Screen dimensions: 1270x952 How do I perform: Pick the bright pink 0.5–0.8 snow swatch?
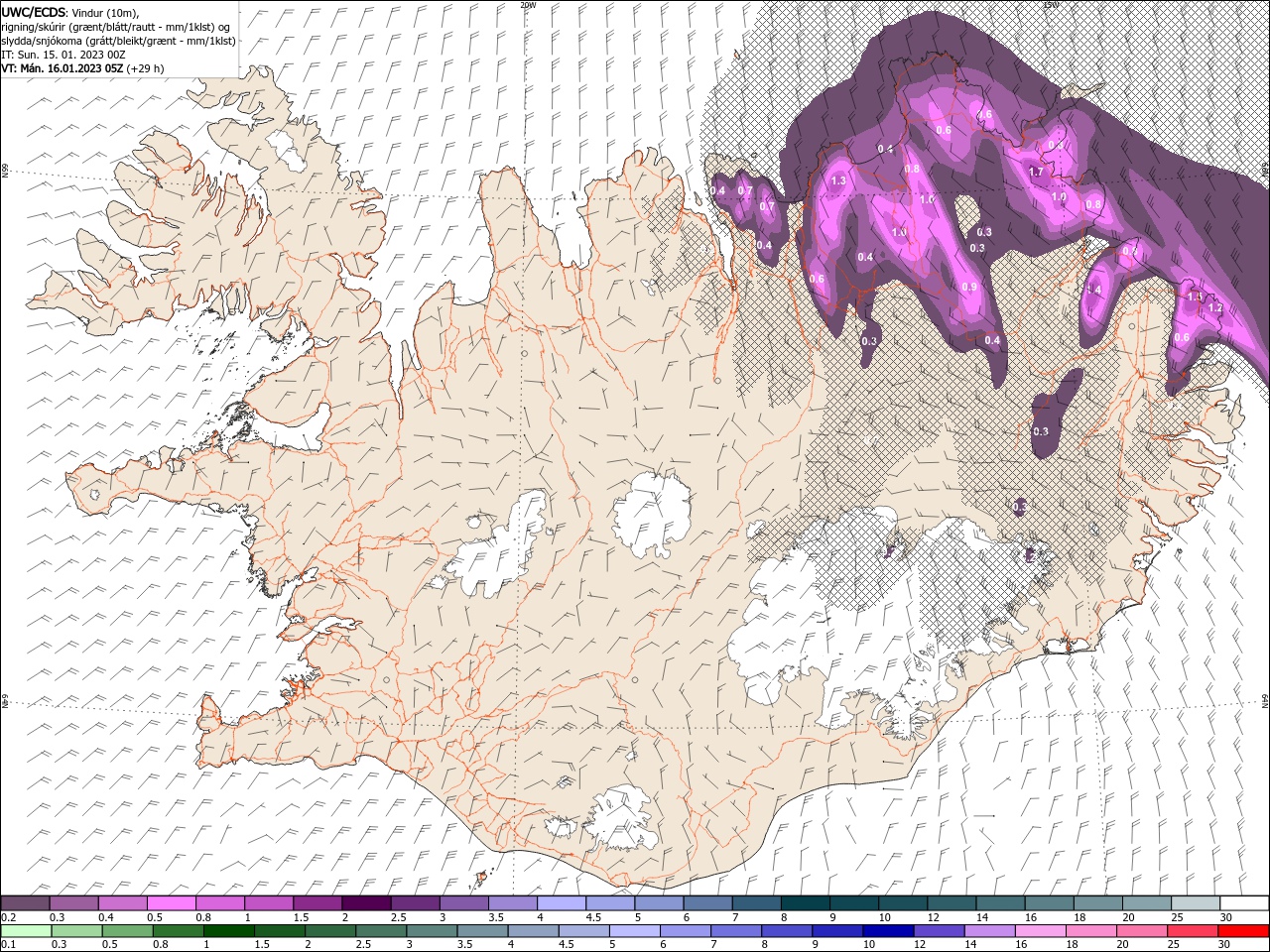click(172, 903)
